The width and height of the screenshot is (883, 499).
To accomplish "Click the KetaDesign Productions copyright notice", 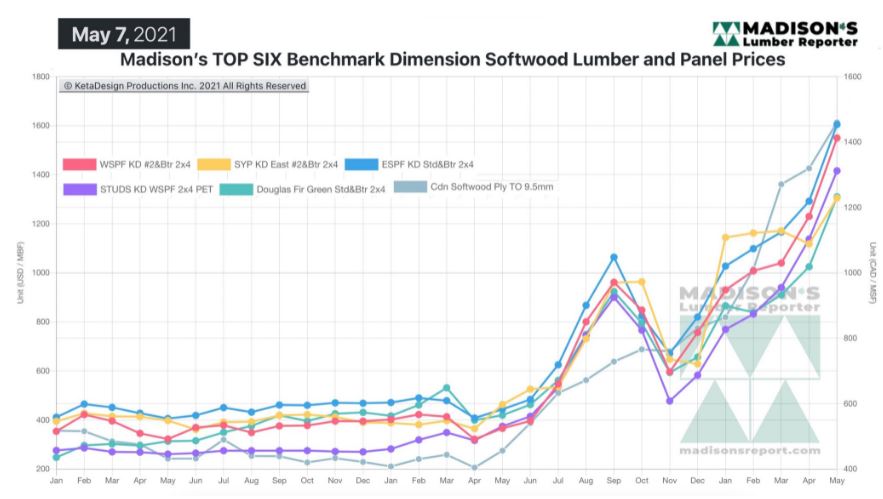I will pyautogui.click(x=184, y=86).
